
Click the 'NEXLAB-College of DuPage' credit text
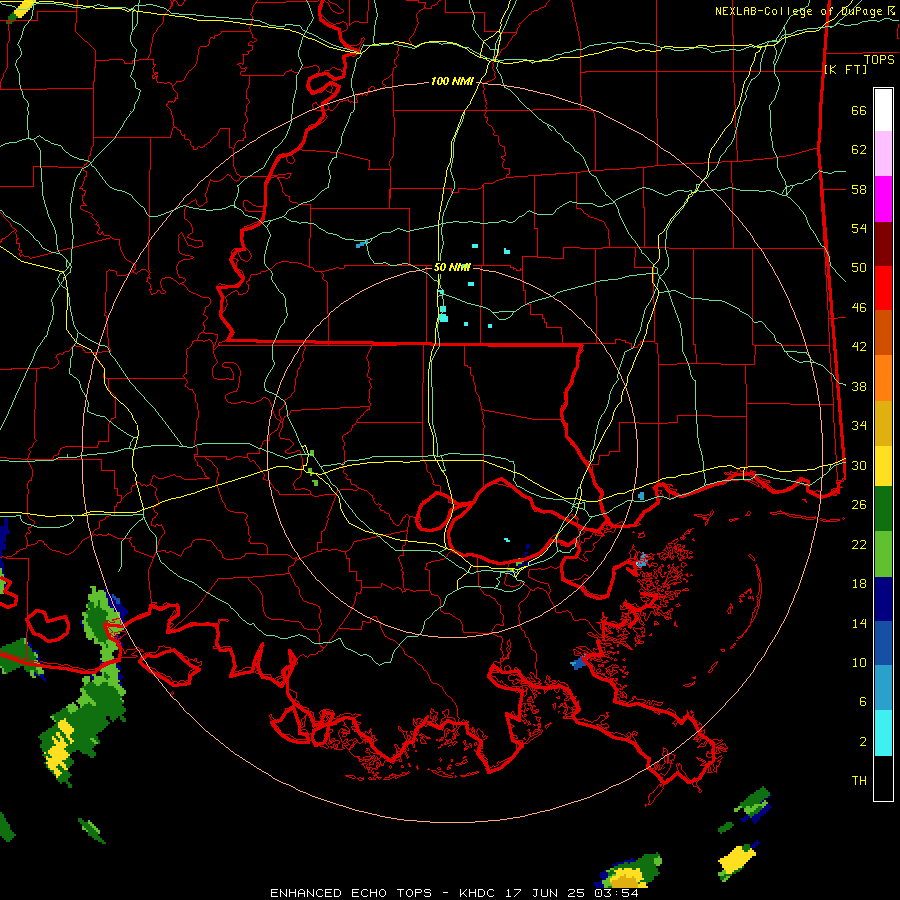point(798,11)
